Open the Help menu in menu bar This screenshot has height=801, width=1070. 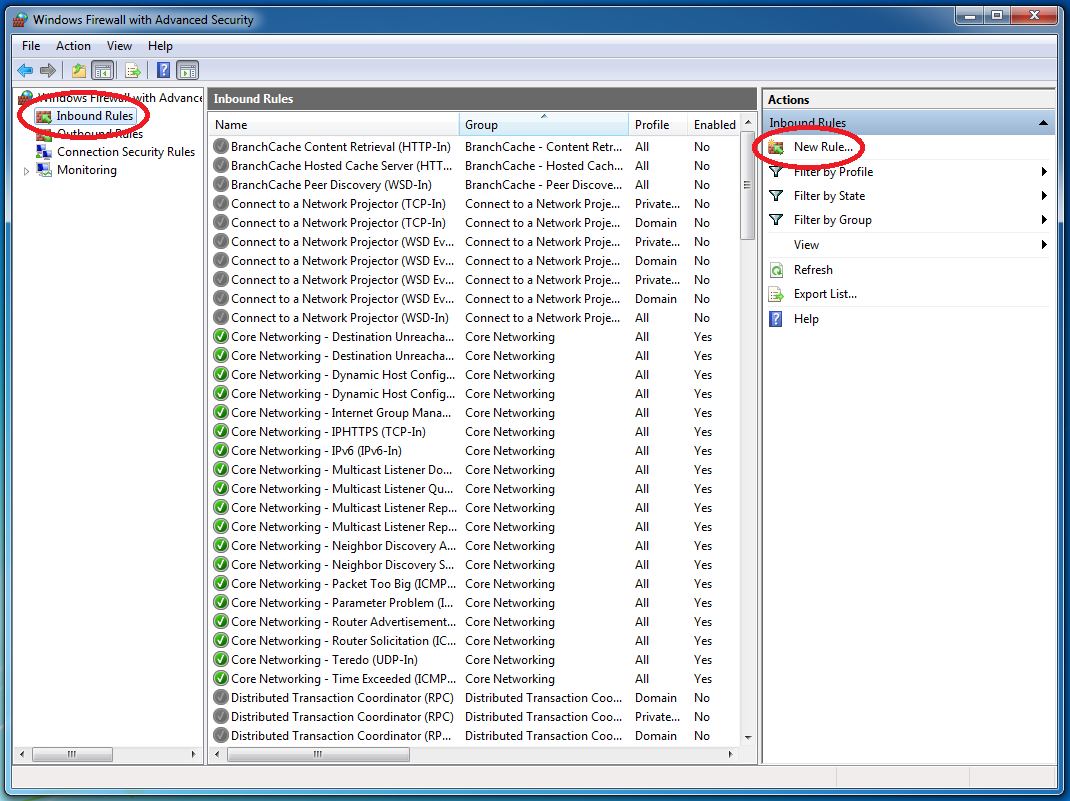pos(160,46)
